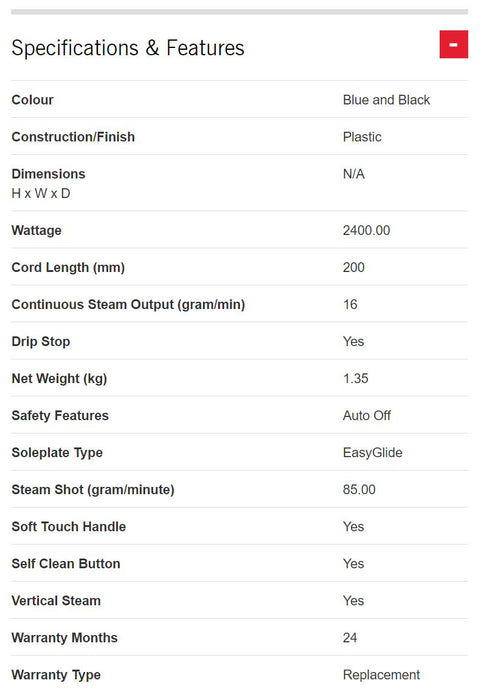Select the Dimensions H x W x D label
Image resolution: width=492 pixels, height=700 pixels.
[x=48, y=183]
